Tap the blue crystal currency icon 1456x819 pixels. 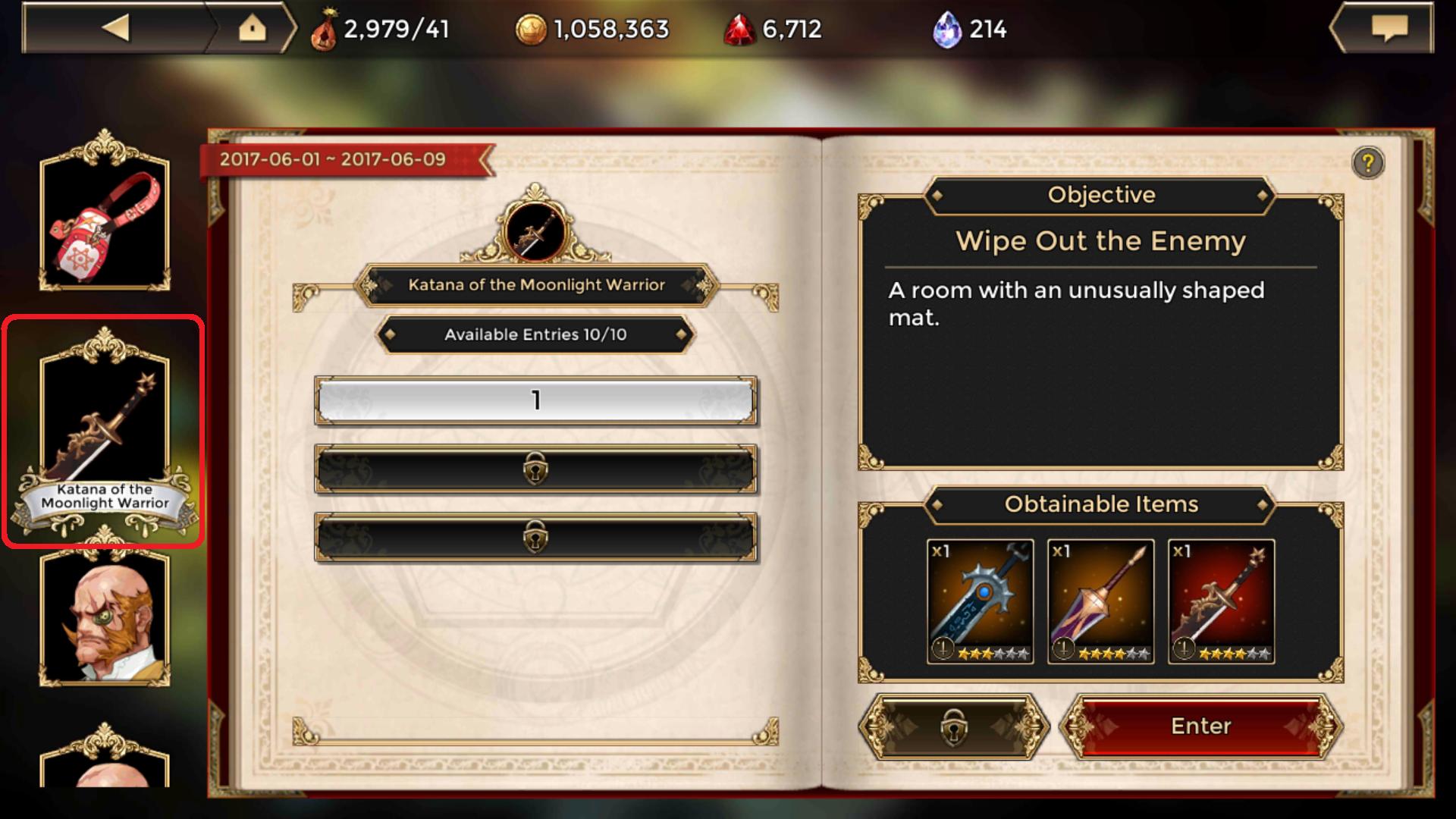click(x=947, y=30)
